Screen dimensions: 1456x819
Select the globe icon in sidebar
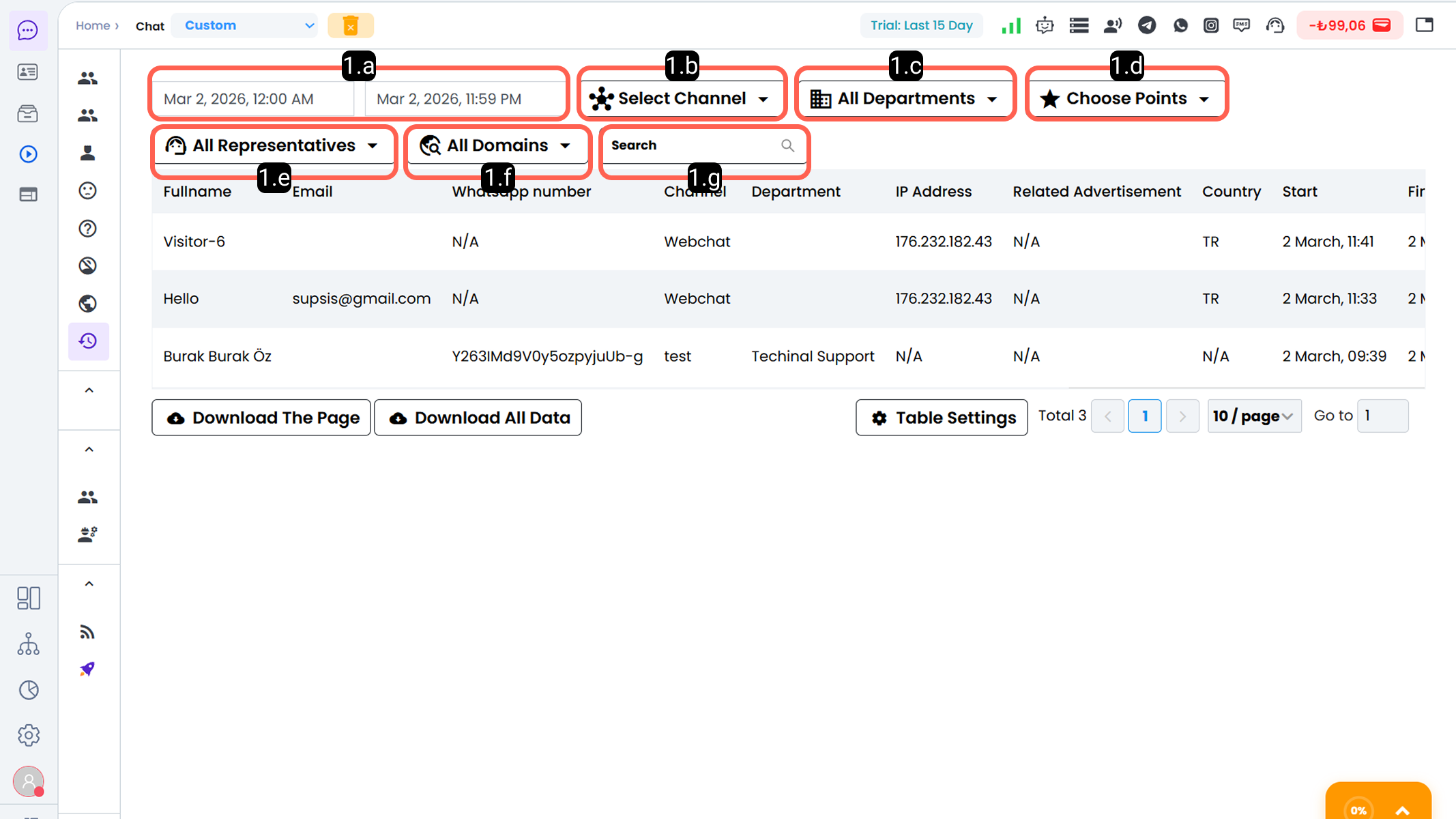[88, 303]
